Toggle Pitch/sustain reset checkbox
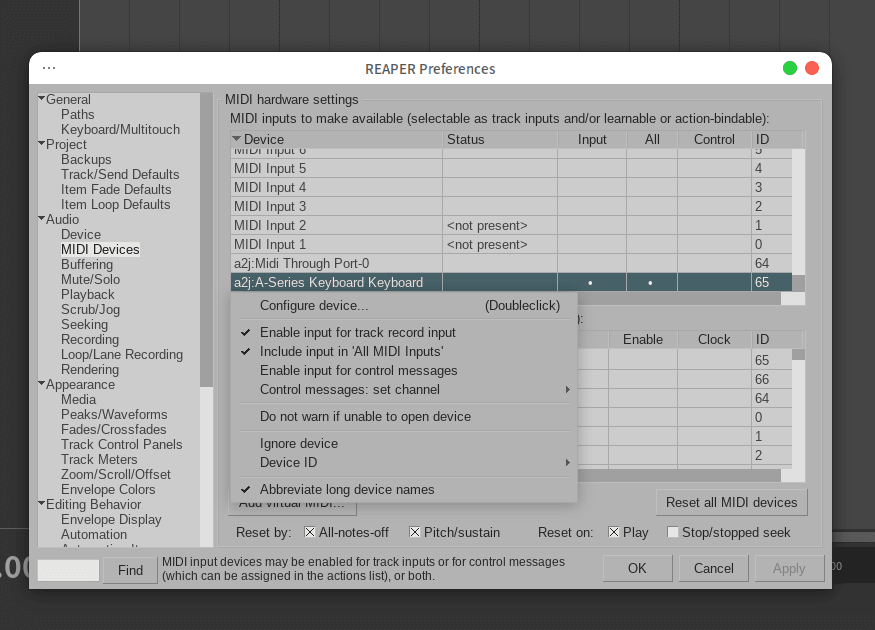 (415, 532)
